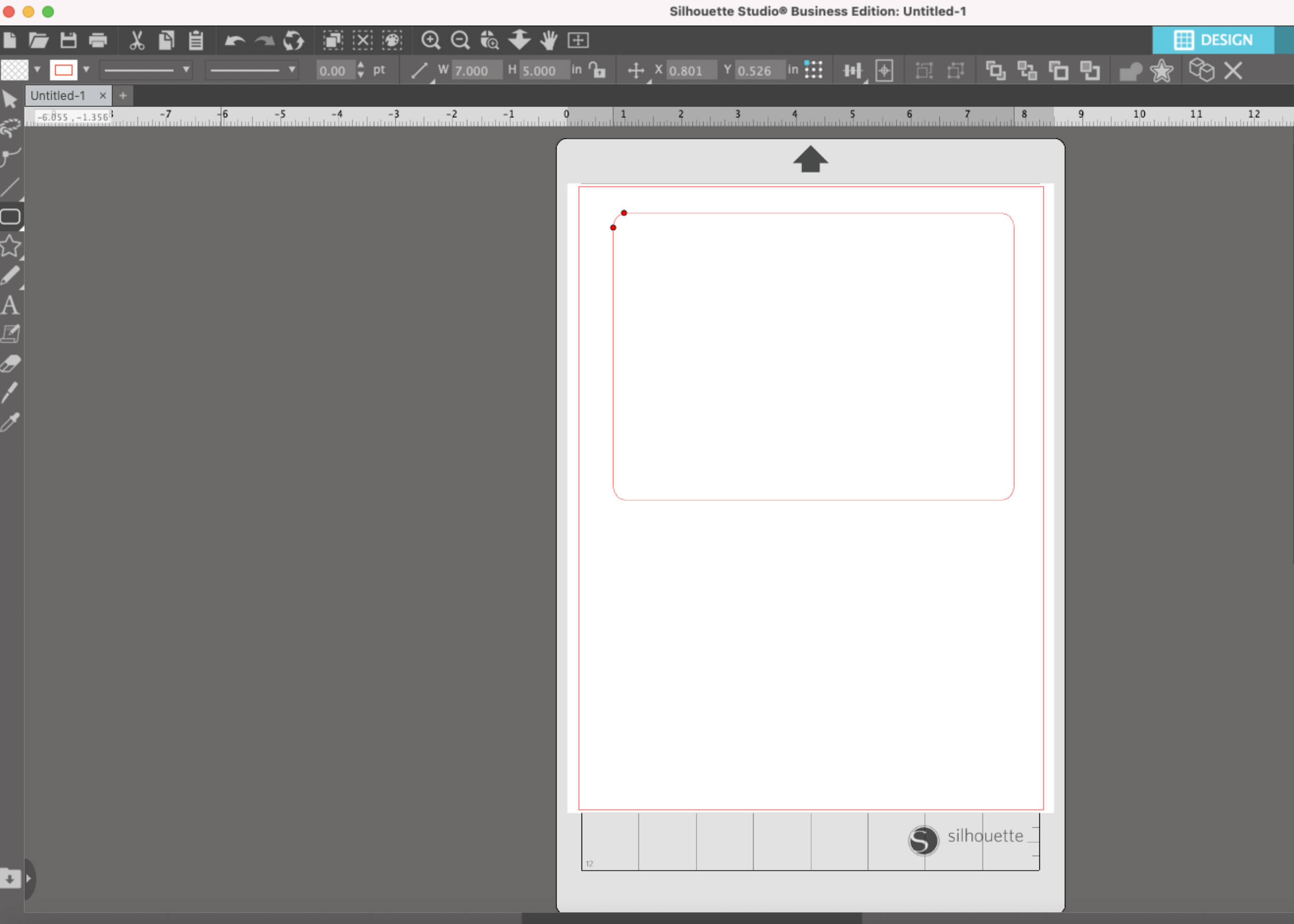1294x924 pixels.
Task: Open the DESIGN tab
Action: click(x=1213, y=40)
